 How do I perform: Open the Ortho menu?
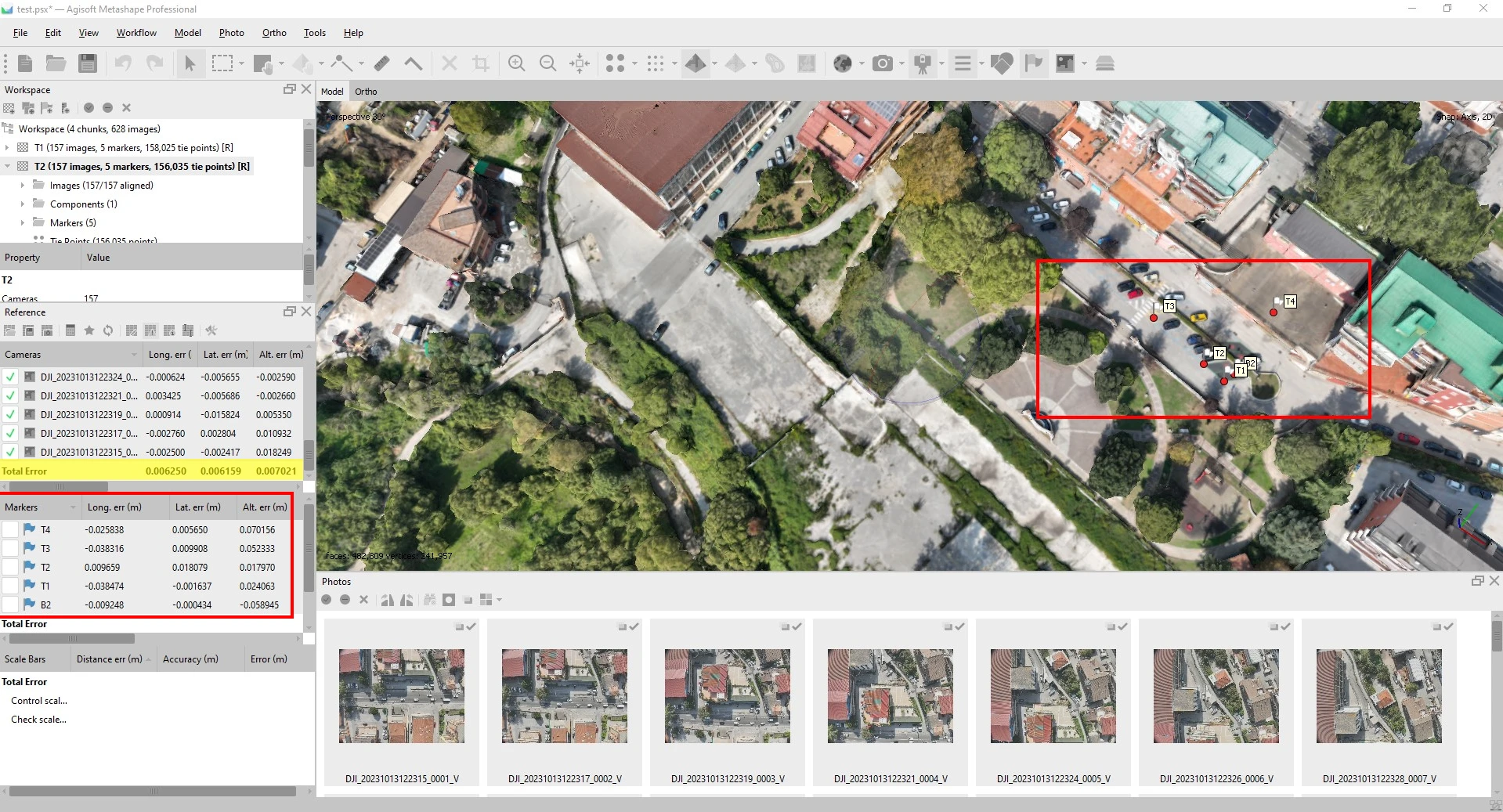click(274, 33)
